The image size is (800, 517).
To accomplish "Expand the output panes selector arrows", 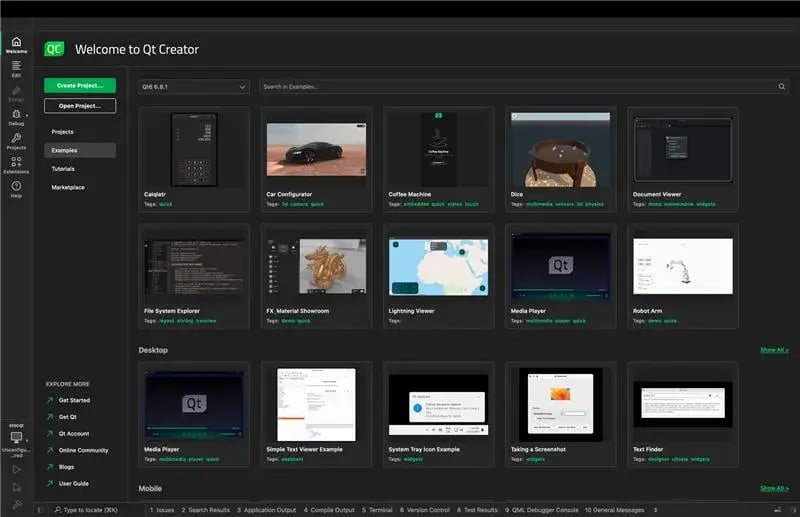I will point(655,509).
